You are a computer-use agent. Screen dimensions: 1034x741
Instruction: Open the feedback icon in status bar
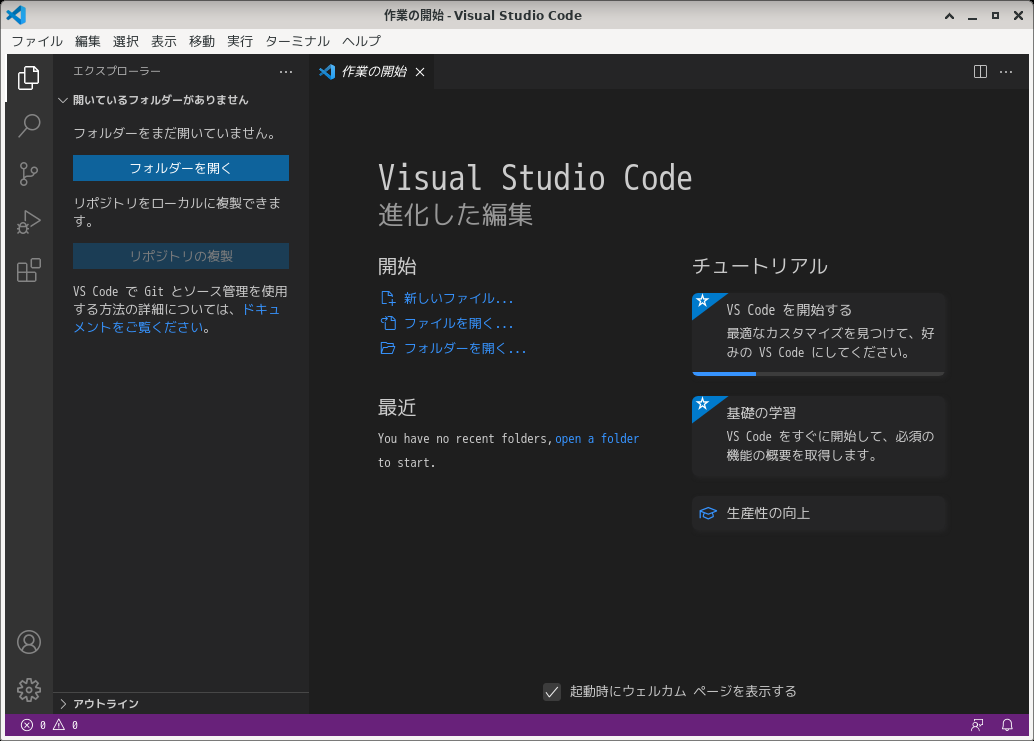(x=977, y=725)
